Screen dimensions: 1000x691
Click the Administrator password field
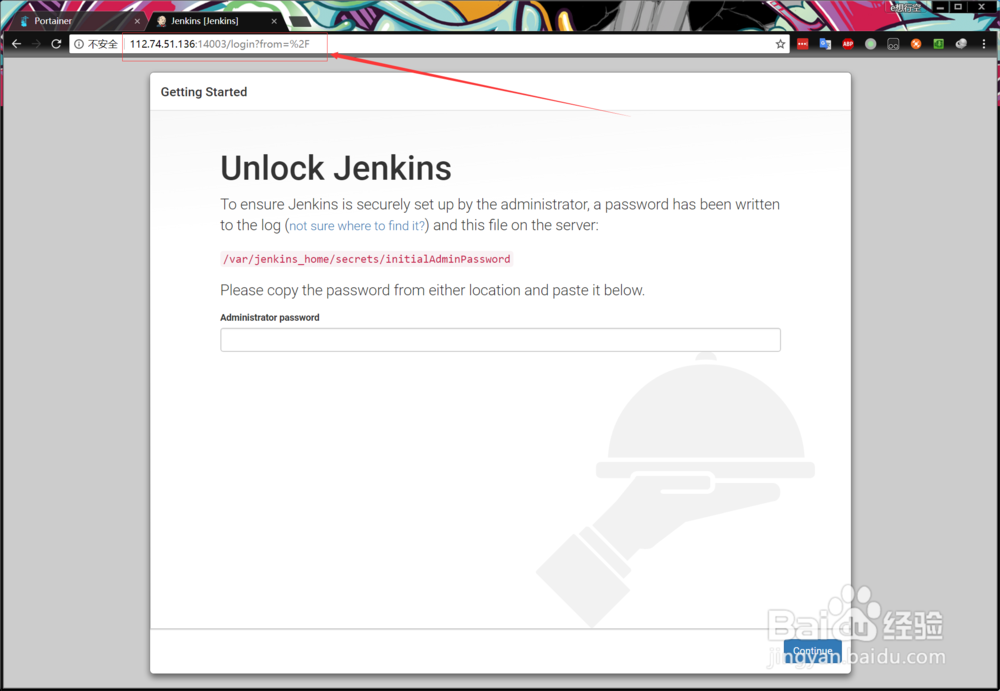click(x=500, y=339)
